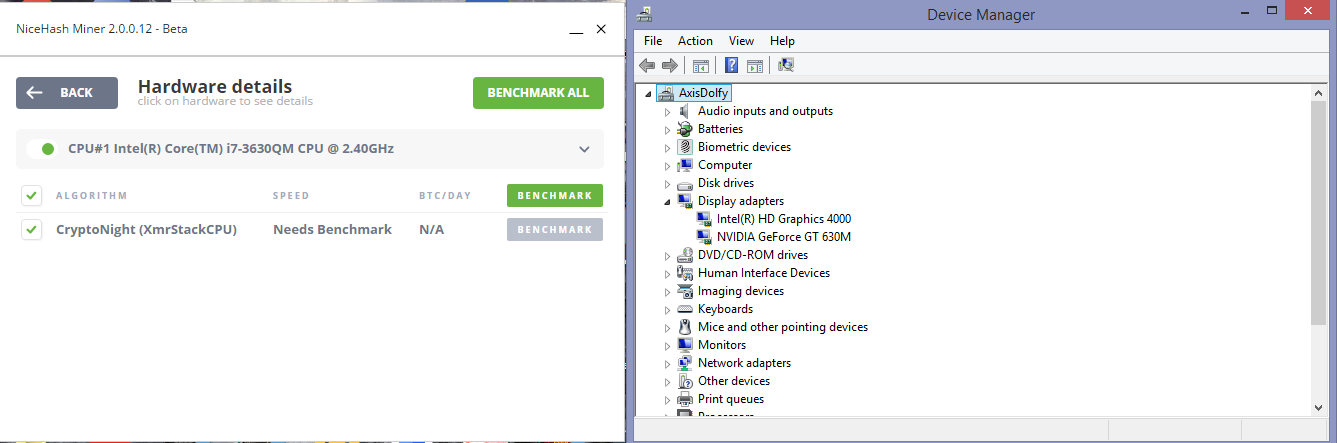1337x443 pixels.
Task: Open the View menu in Device Manager
Action: (x=741, y=41)
